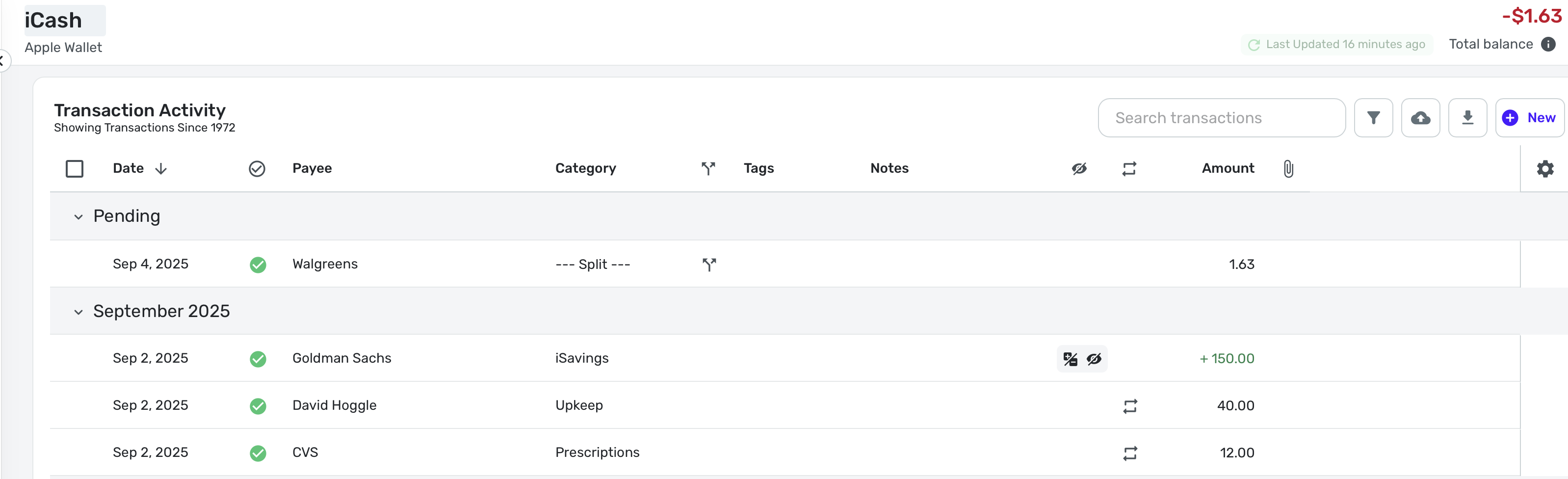Sort by the Amount column header
Image resolution: width=1568 pixels, height=479 pixels.
pos(1227,169)
